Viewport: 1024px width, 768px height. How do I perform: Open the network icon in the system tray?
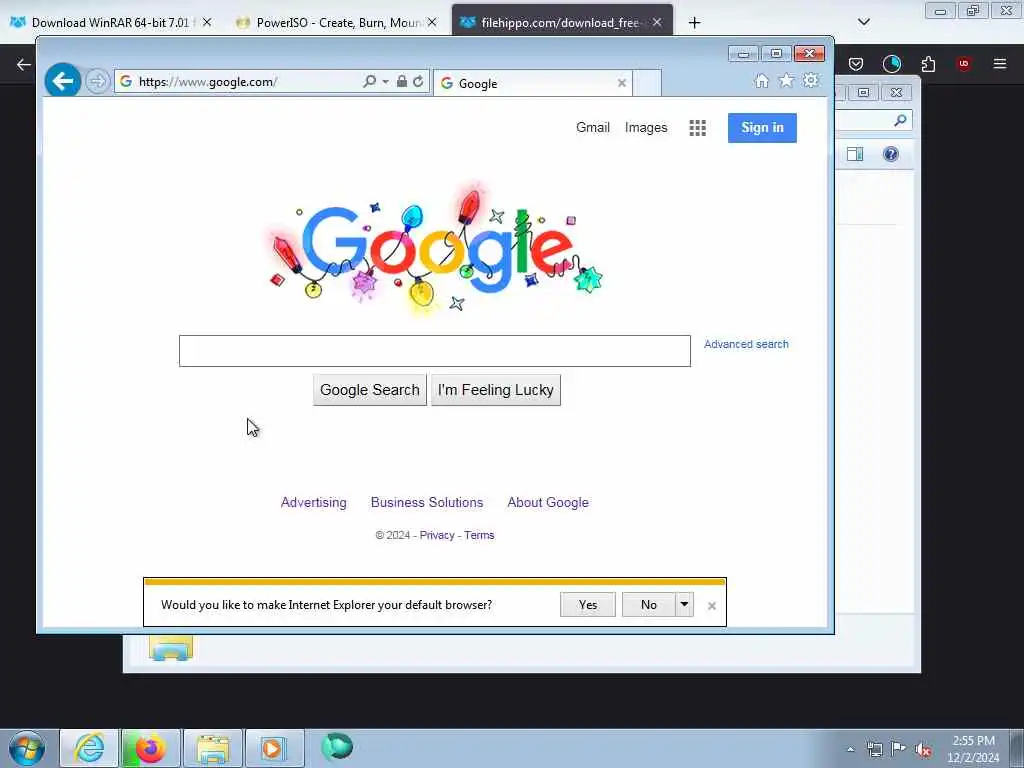pos(874,750)
